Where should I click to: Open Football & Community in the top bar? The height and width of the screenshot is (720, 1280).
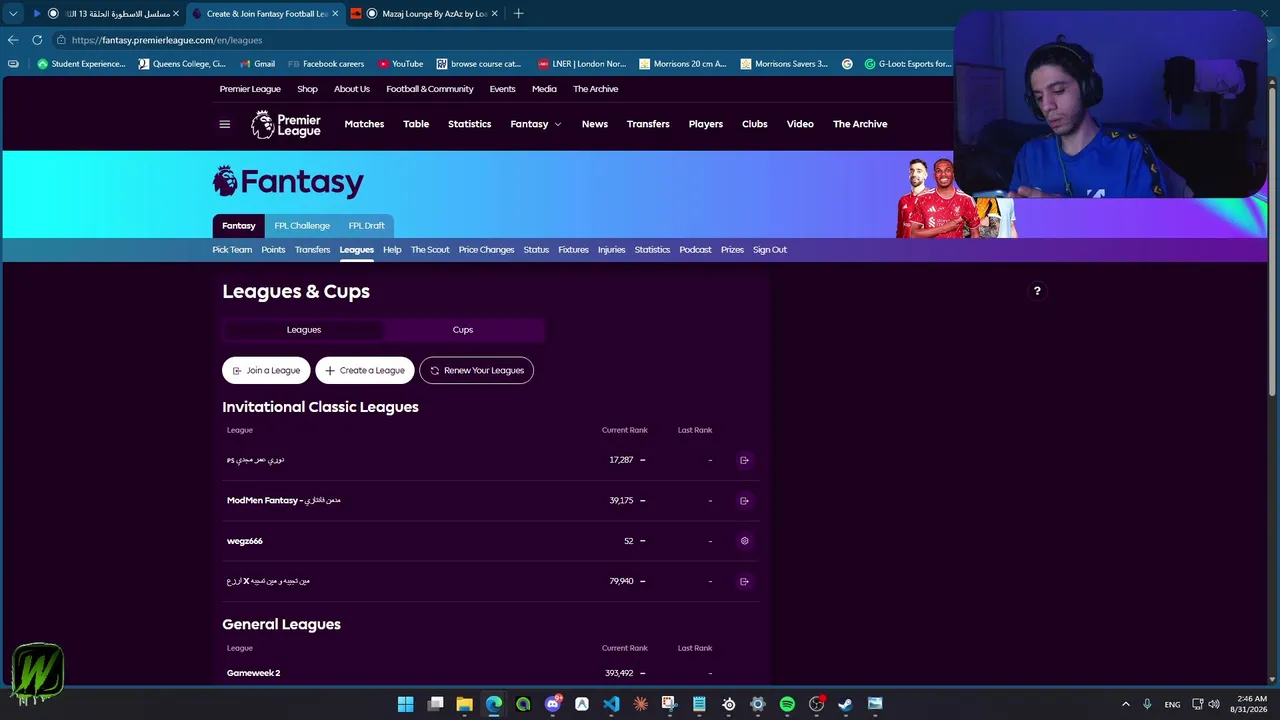click(x=430, y=89)
